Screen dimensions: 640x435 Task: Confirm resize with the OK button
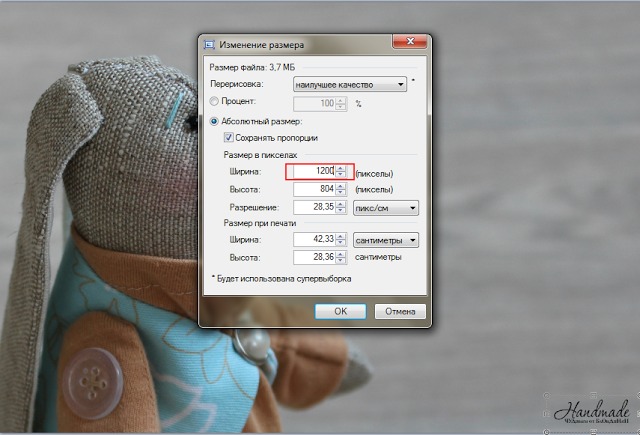[340, 311]
